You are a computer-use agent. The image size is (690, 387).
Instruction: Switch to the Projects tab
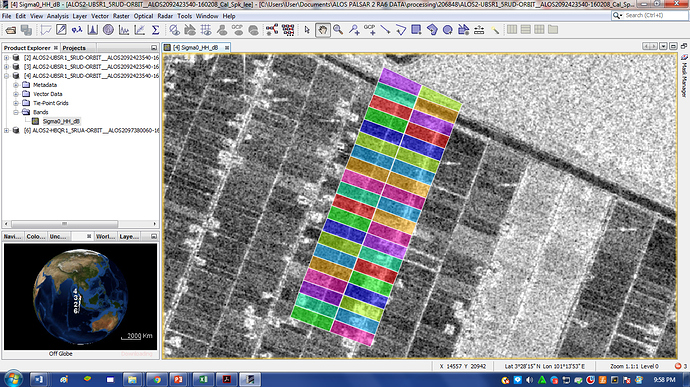[74, 48]
